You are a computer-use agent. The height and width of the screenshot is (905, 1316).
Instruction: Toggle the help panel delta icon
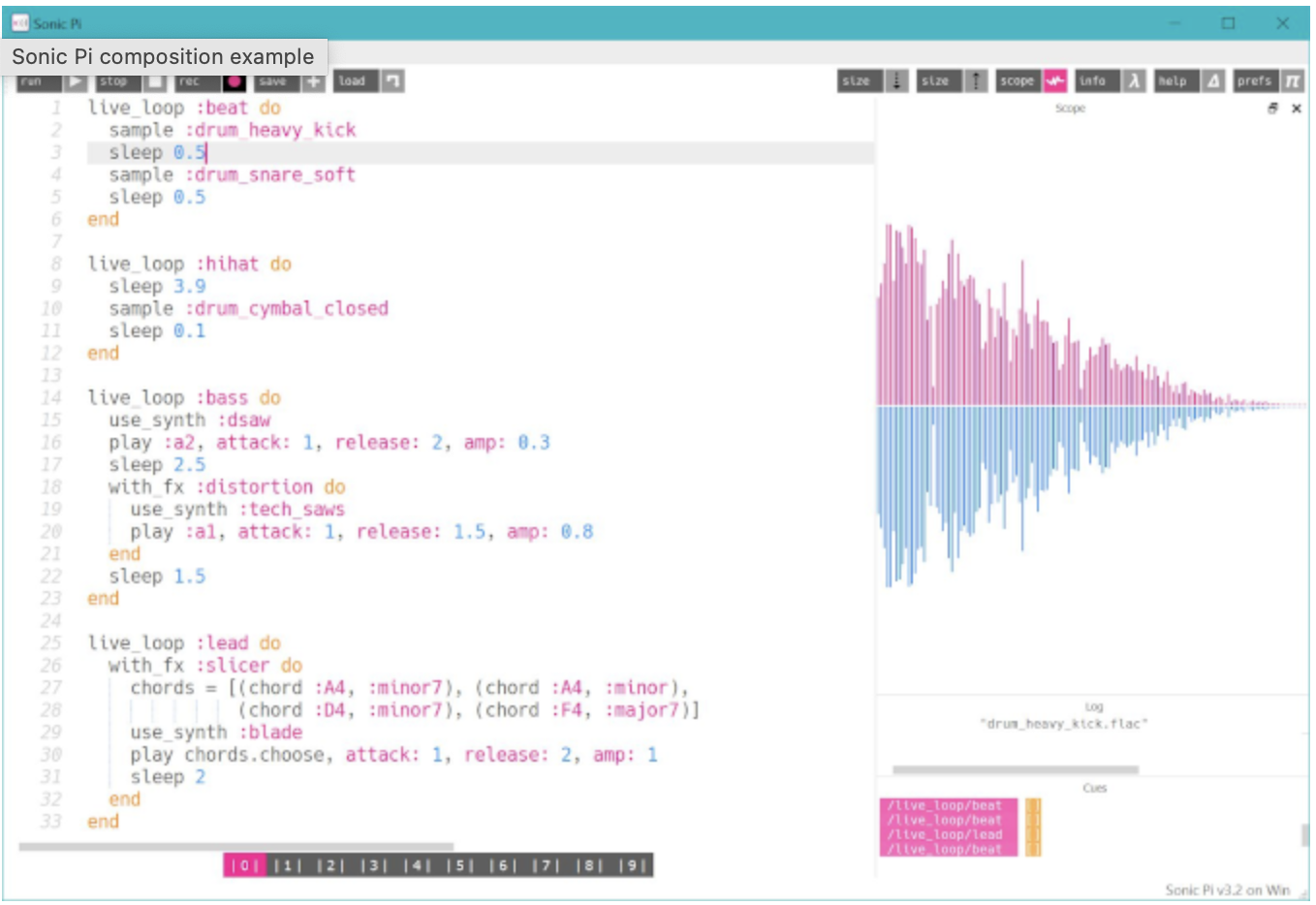click(1213, 81)
